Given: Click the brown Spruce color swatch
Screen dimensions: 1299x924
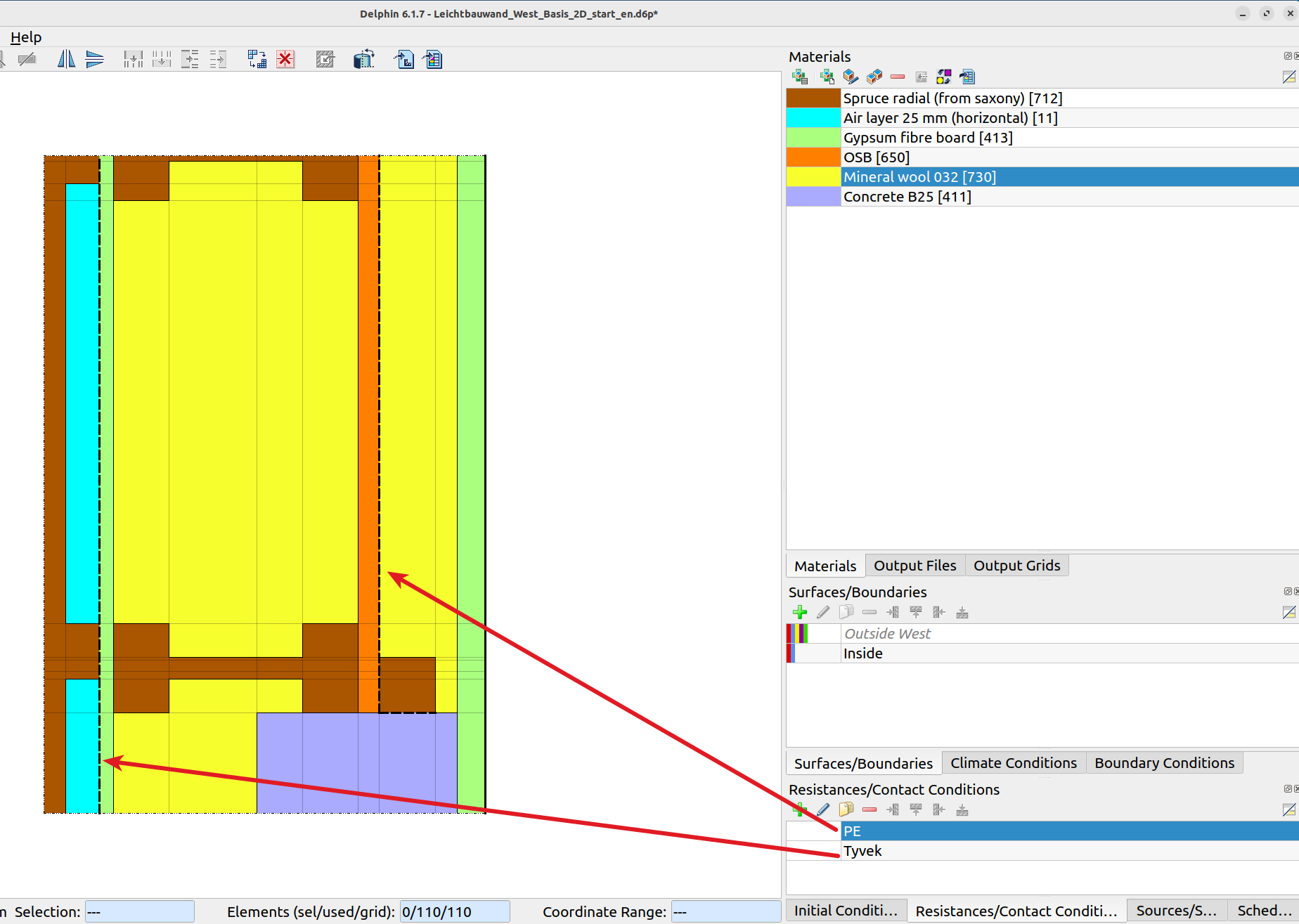Looking at the screenshot, I should click(x=813, y=98).
